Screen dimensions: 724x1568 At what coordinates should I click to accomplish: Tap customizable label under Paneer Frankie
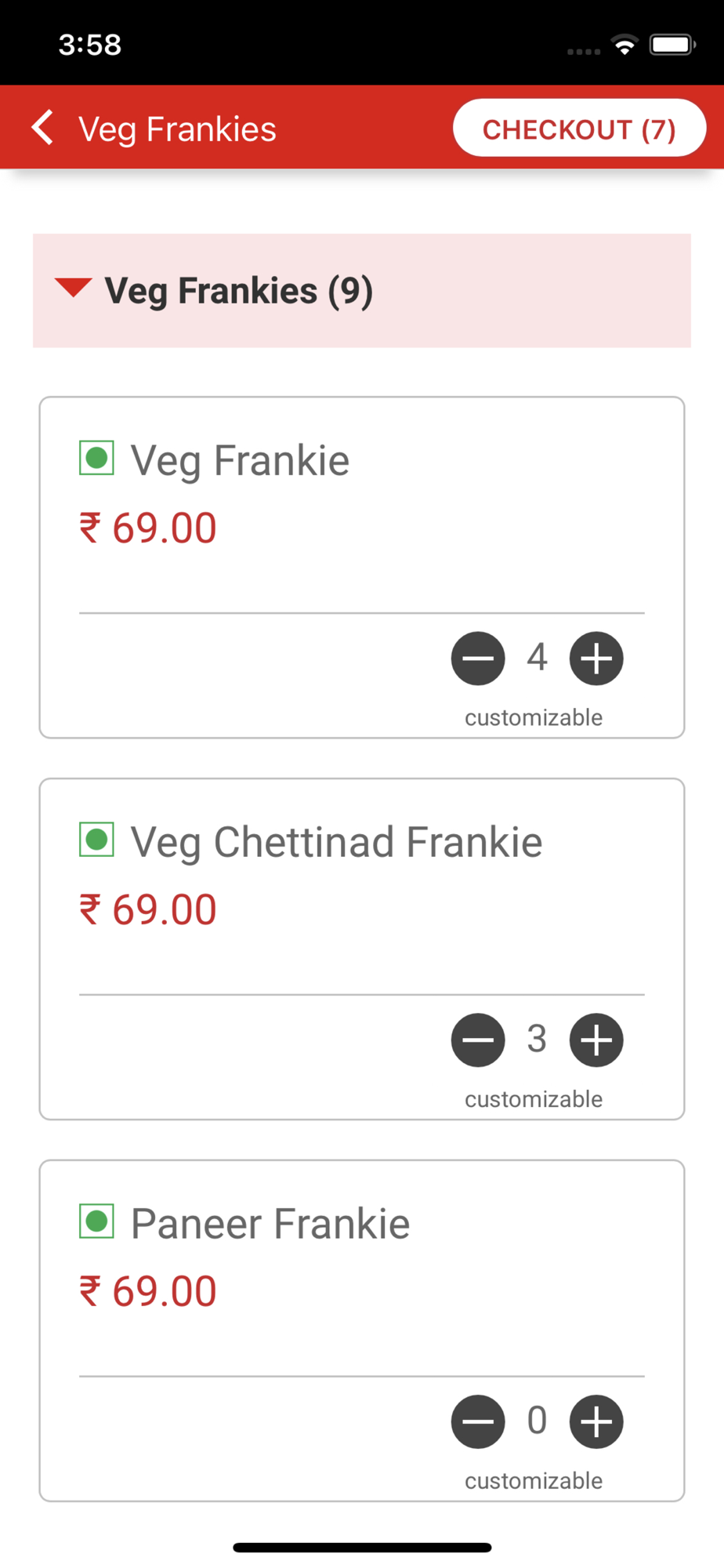point(534,1481)
